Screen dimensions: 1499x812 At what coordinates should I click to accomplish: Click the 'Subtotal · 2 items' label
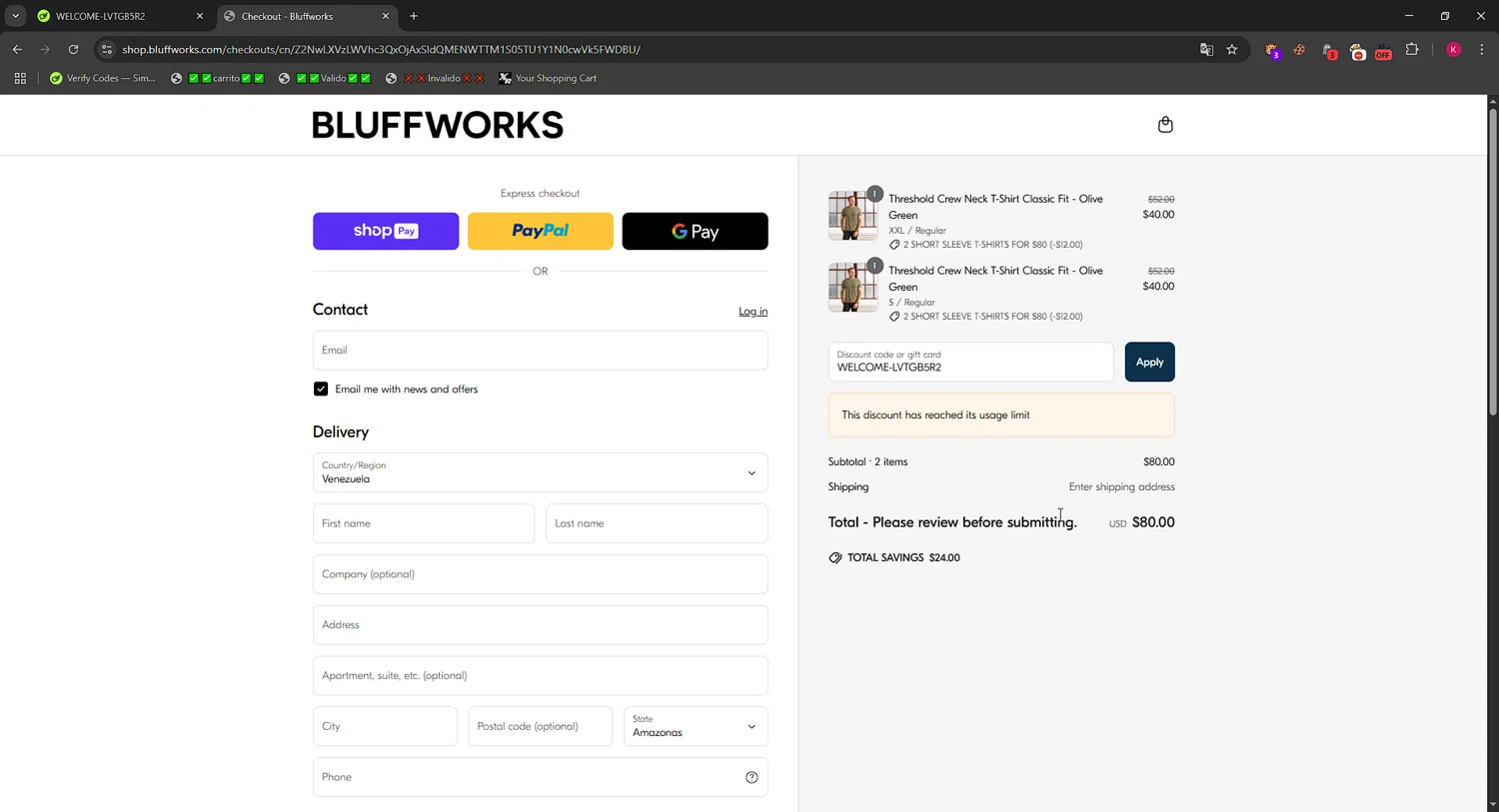[x=867, y=461]
